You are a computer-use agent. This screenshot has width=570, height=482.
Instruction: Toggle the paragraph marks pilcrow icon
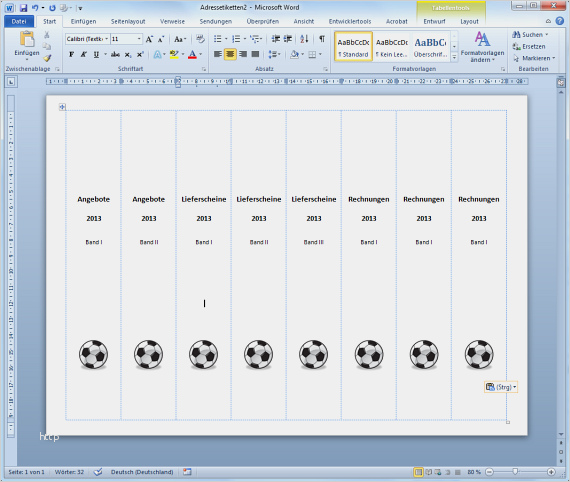pyautogui.click(x=322, y=39)
